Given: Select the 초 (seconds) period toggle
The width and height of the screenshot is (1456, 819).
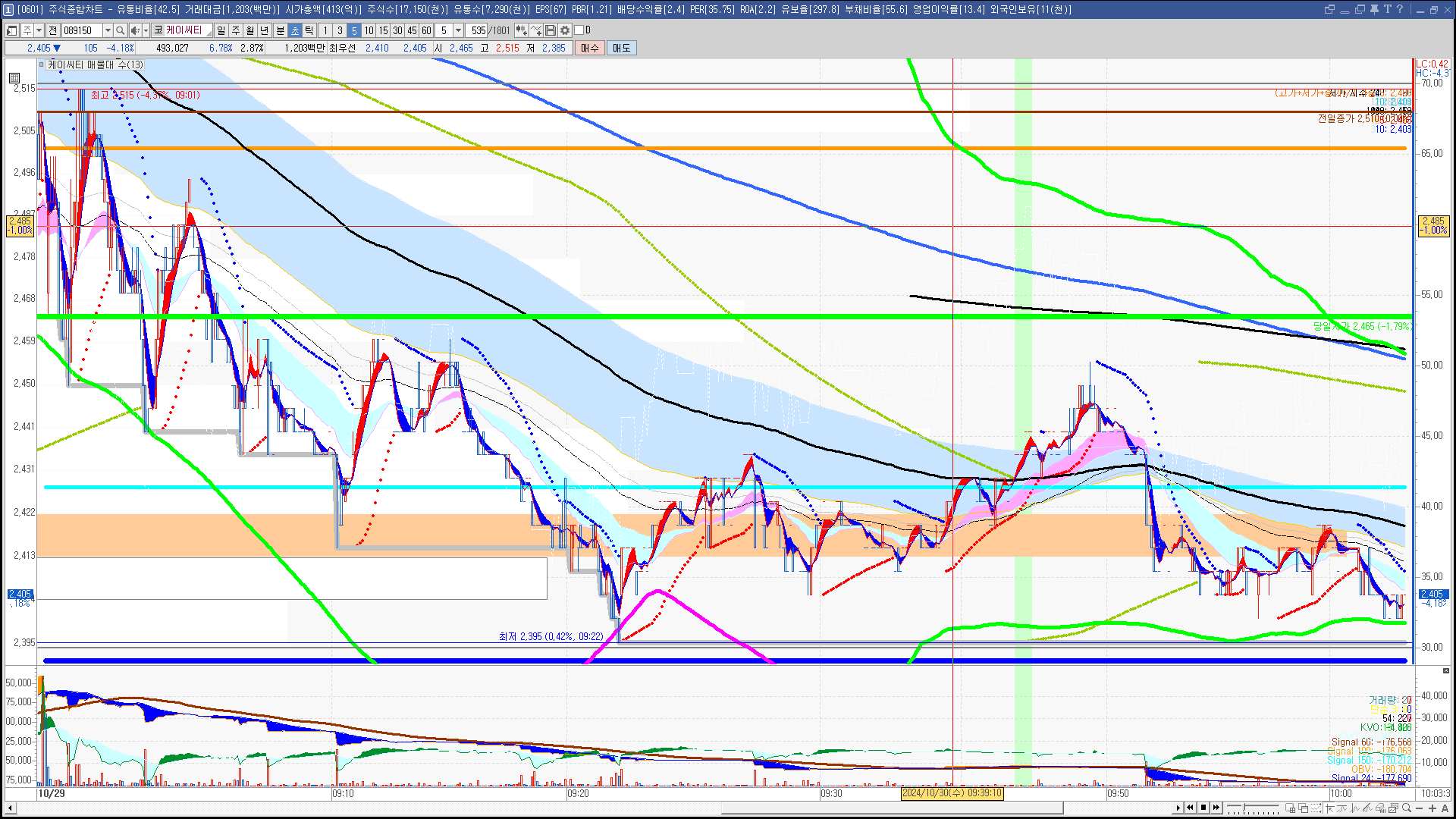Looking at the screenshot, I should [295, 30].
